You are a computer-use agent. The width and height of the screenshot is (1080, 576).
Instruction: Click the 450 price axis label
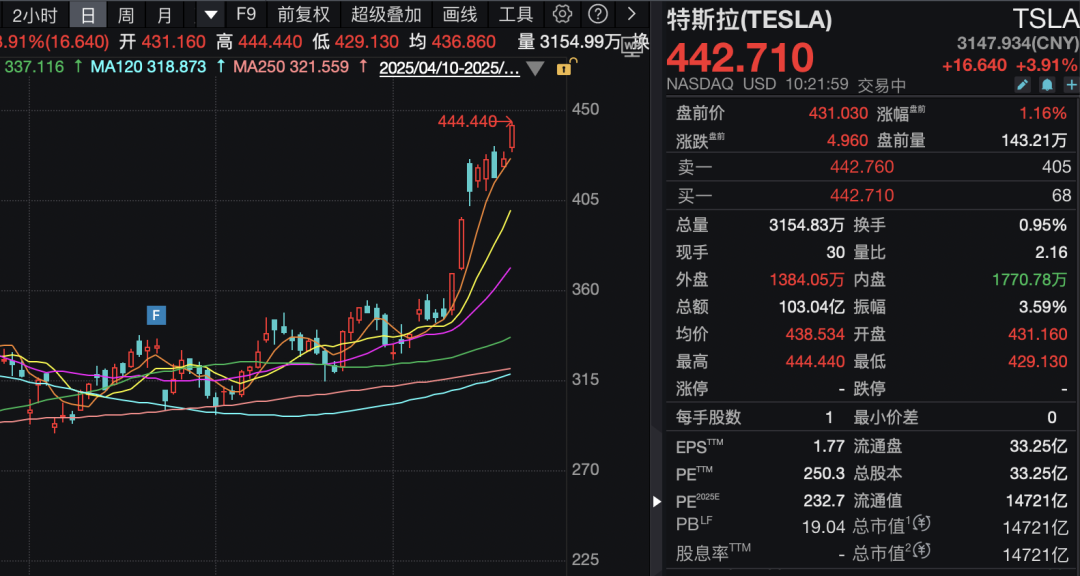[586, 110]
